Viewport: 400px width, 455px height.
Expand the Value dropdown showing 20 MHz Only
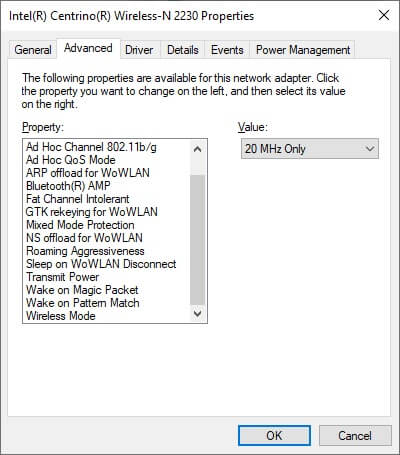pyautogui.click(x=310, y=149)
